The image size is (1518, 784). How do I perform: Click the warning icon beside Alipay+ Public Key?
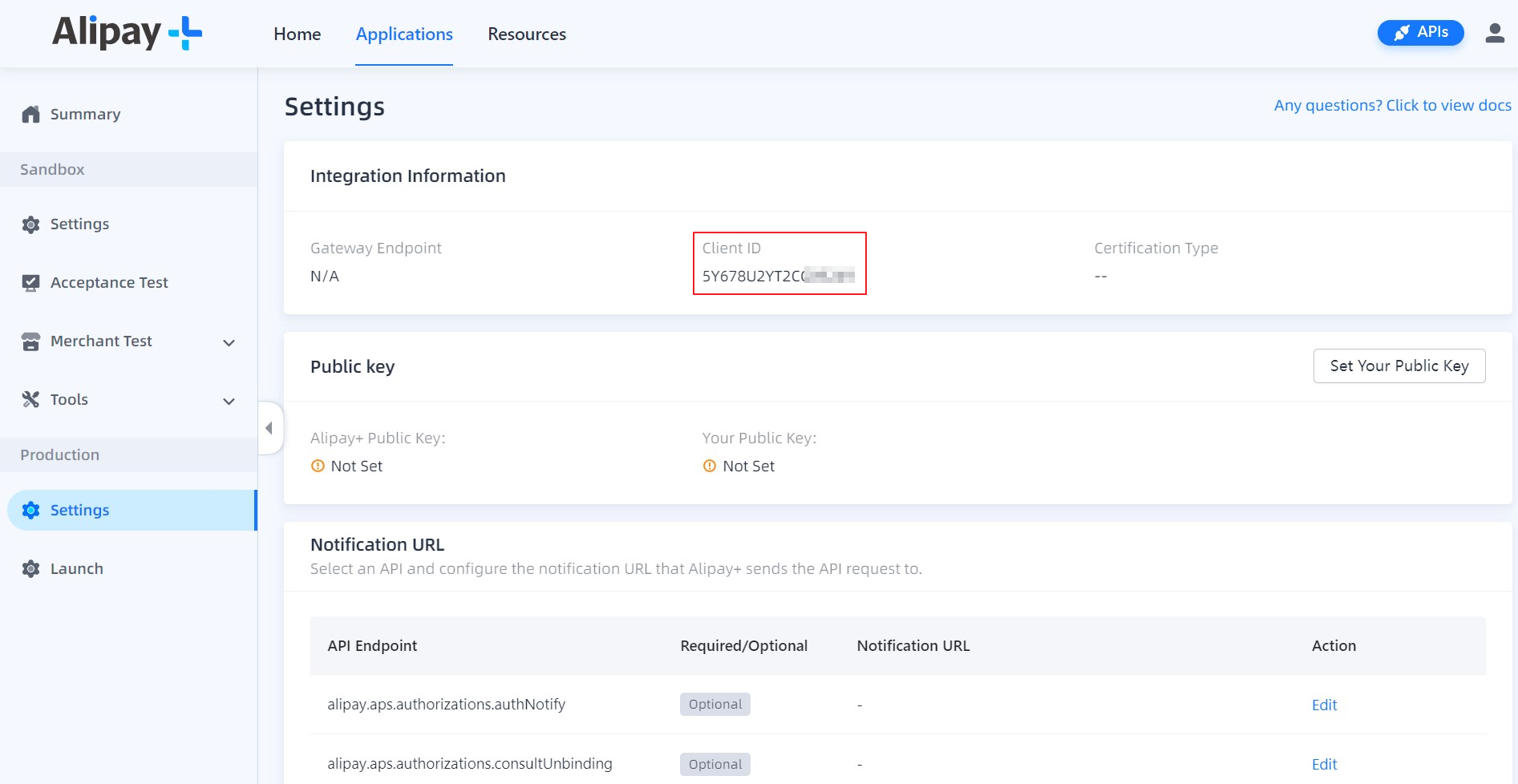point(318,466)
